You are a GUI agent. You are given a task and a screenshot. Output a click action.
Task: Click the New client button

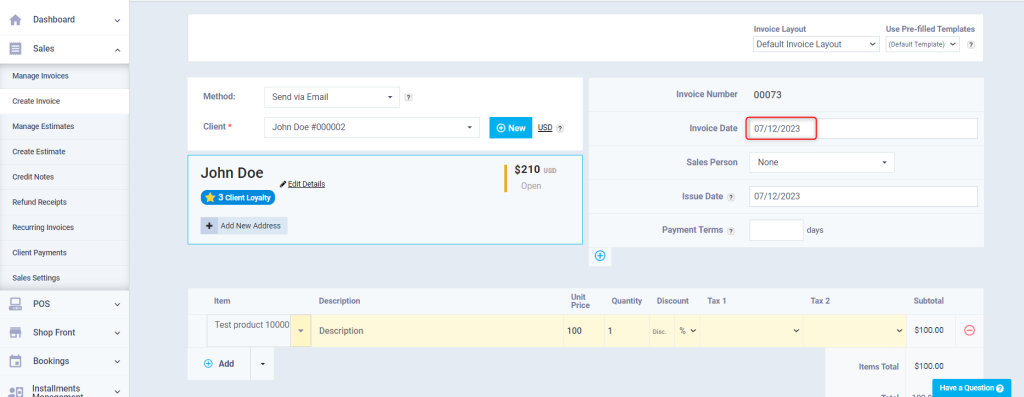coord(511,128)
